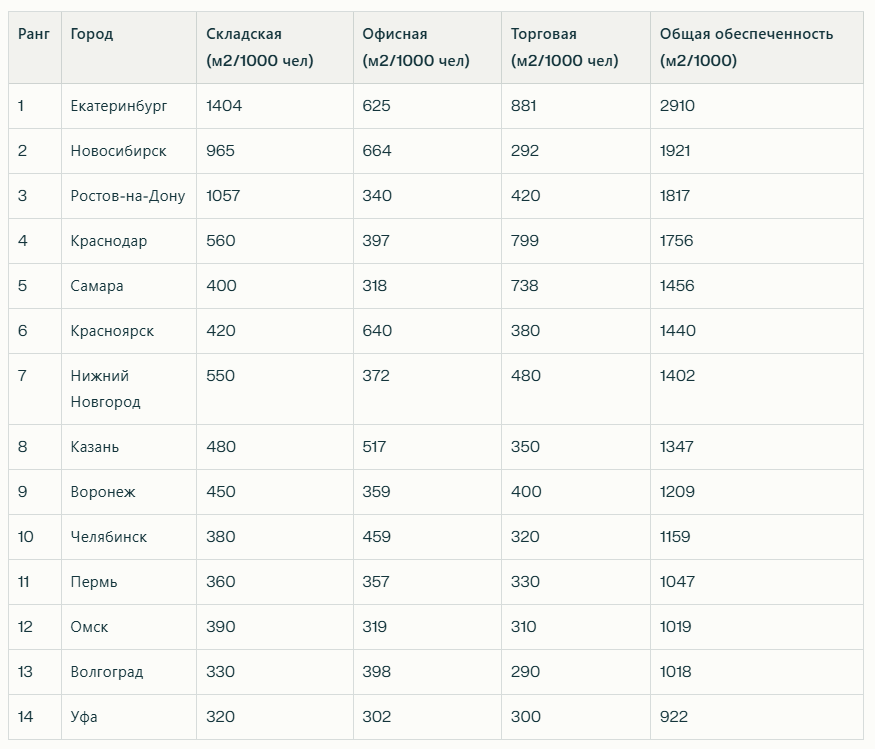
Task: Click Самара's retail value 738
Action: [x=525, y=286]
